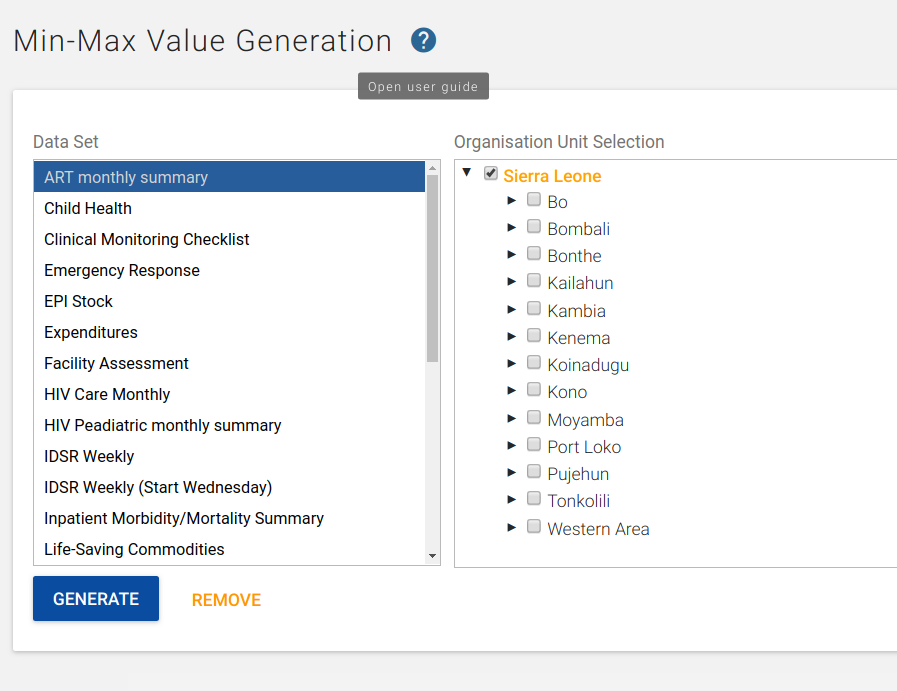Tick the Western Area checkbox

click(534, 526)
